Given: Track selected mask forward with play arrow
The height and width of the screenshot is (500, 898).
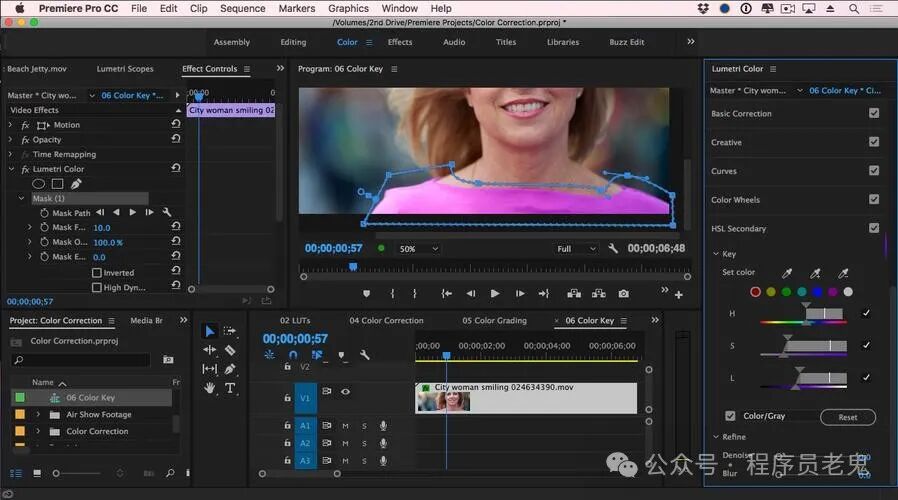Looking at the screenshot, I should [x=133, y=212].
